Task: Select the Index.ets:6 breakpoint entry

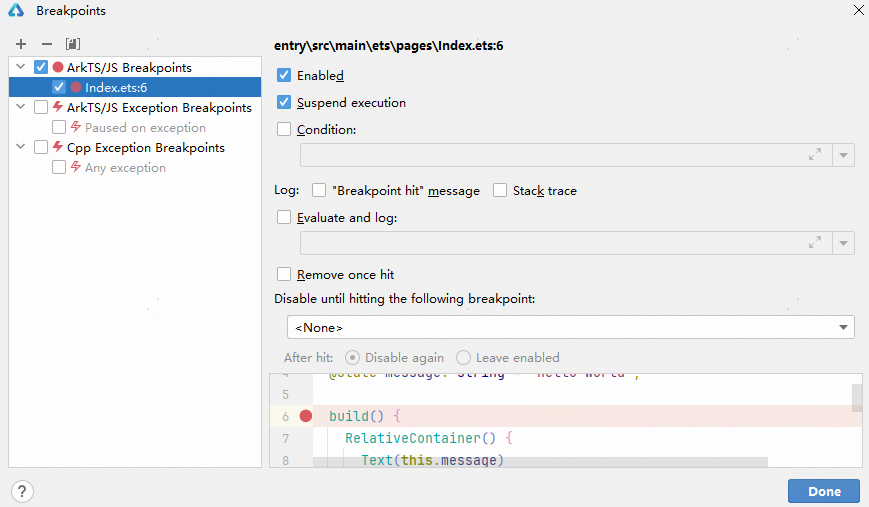Action: pos(116,88)
